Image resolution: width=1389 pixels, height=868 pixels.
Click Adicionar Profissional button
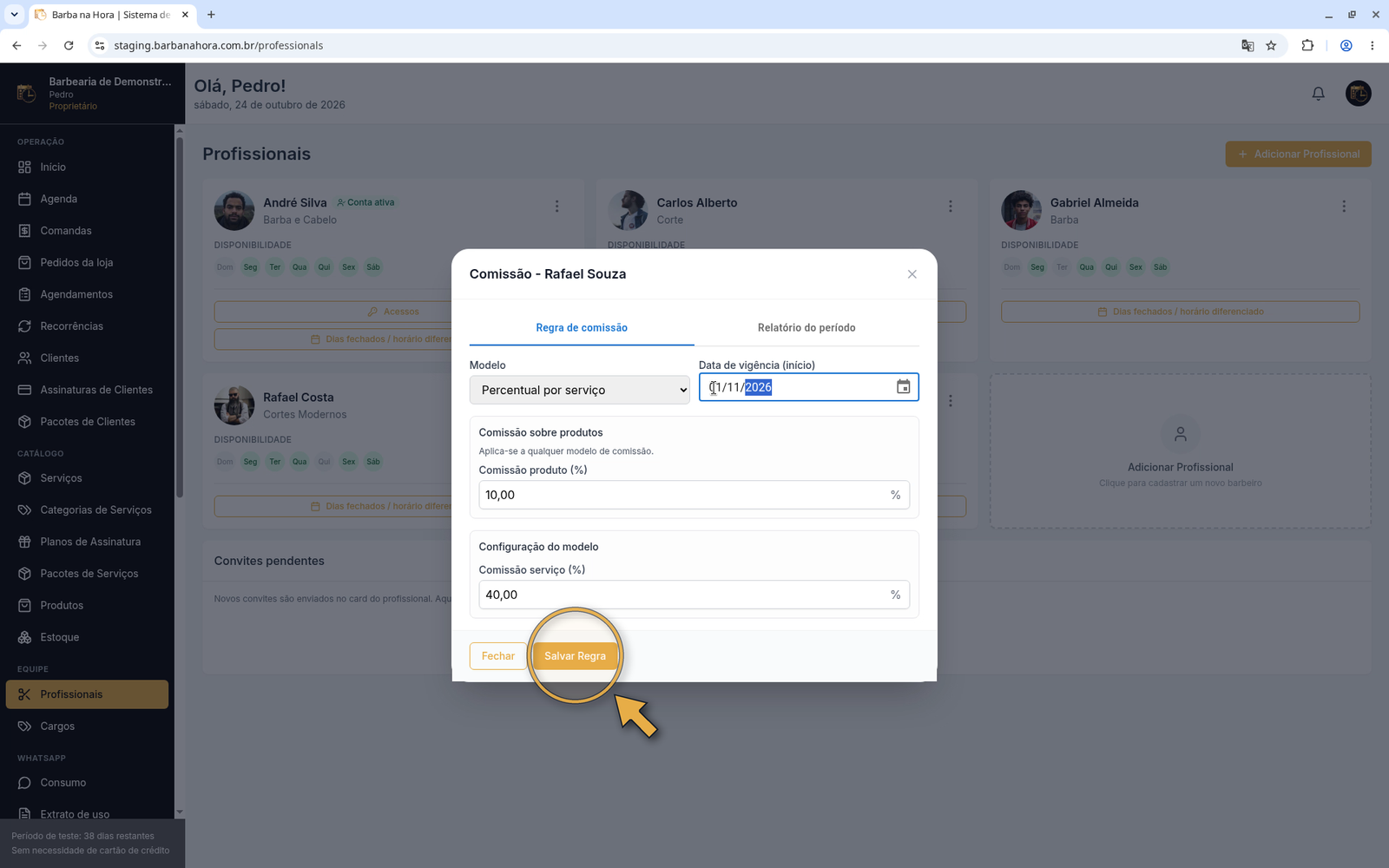coord(1298,154)
